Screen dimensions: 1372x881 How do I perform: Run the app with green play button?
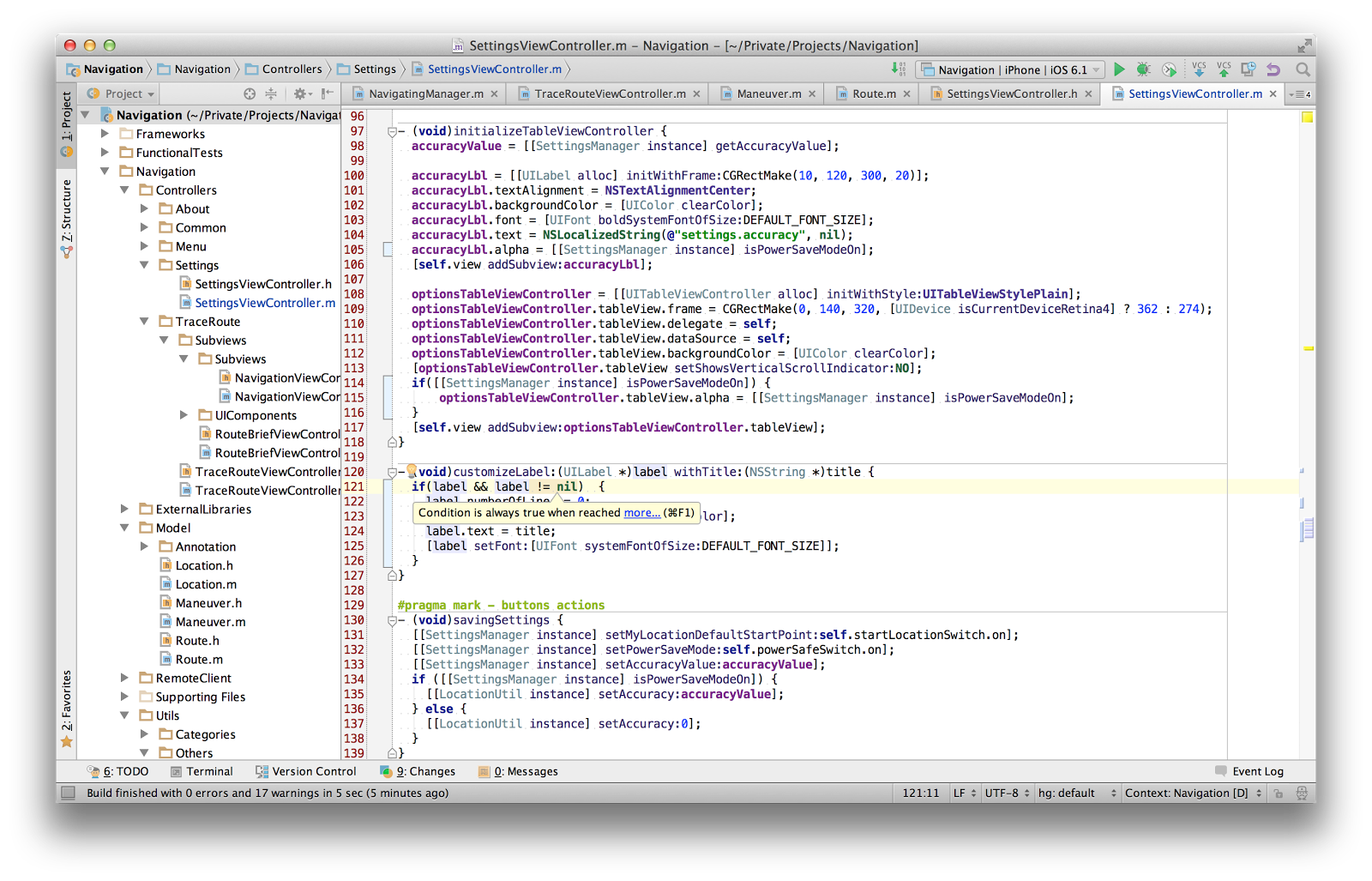1119,69
